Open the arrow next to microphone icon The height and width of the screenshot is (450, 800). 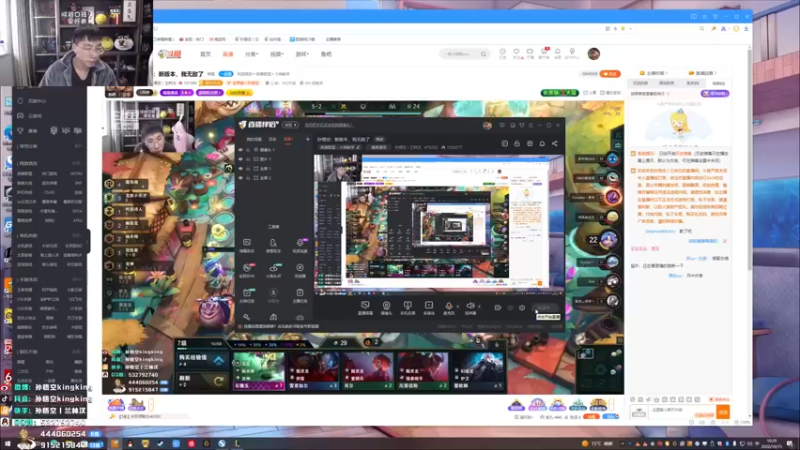[x=458, y=306]
